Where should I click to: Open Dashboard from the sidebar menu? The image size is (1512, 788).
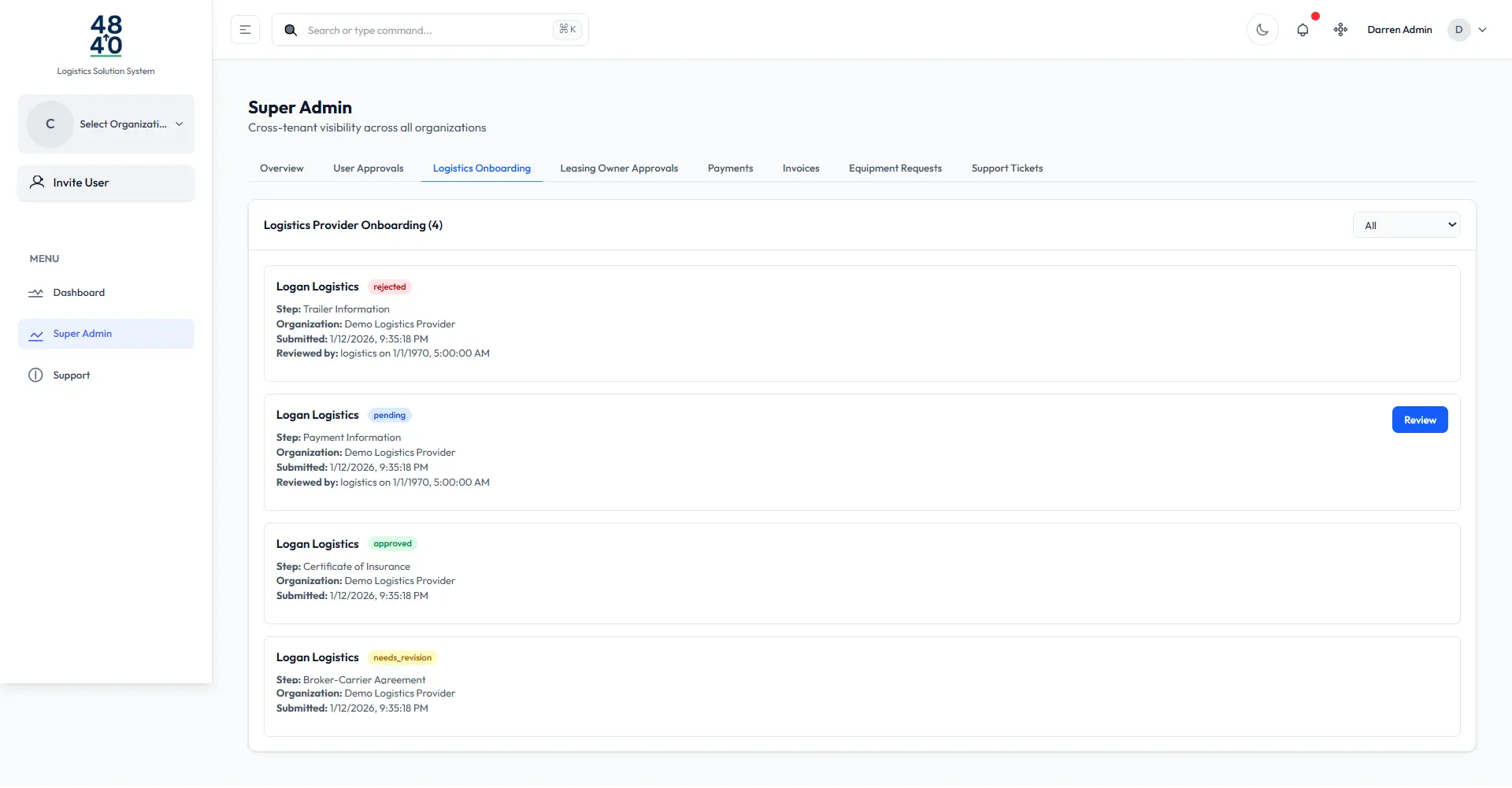point(79,293)
